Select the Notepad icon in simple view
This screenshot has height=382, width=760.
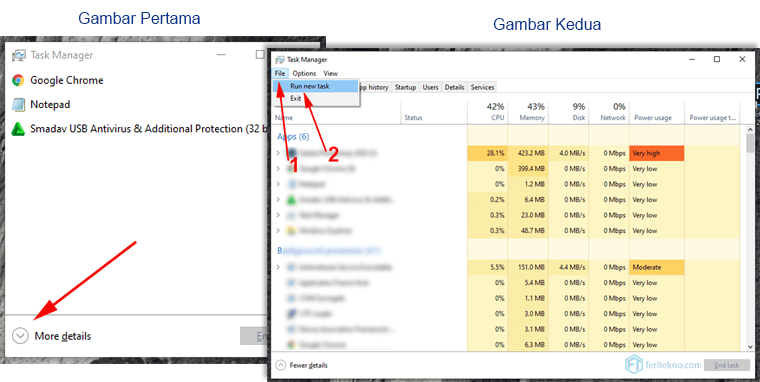tap(18, 105)
